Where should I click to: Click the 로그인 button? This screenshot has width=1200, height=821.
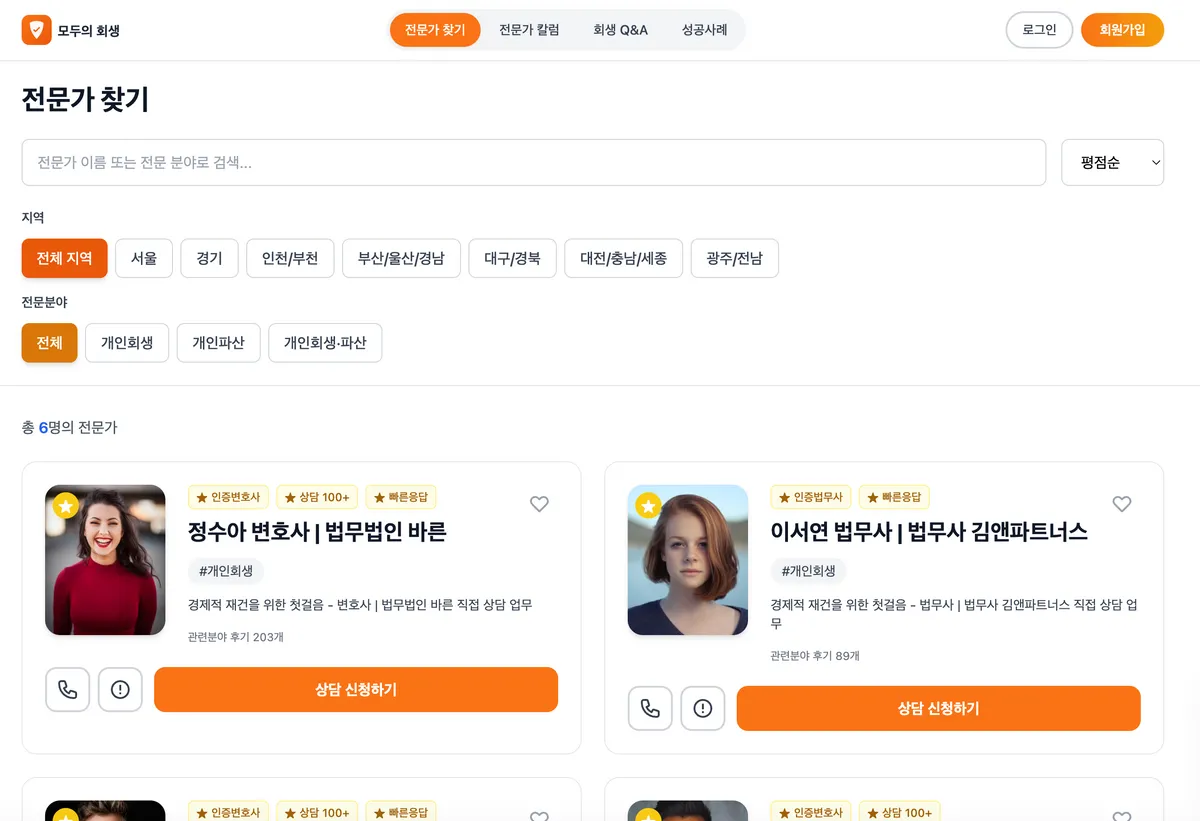click(1039, 30)
